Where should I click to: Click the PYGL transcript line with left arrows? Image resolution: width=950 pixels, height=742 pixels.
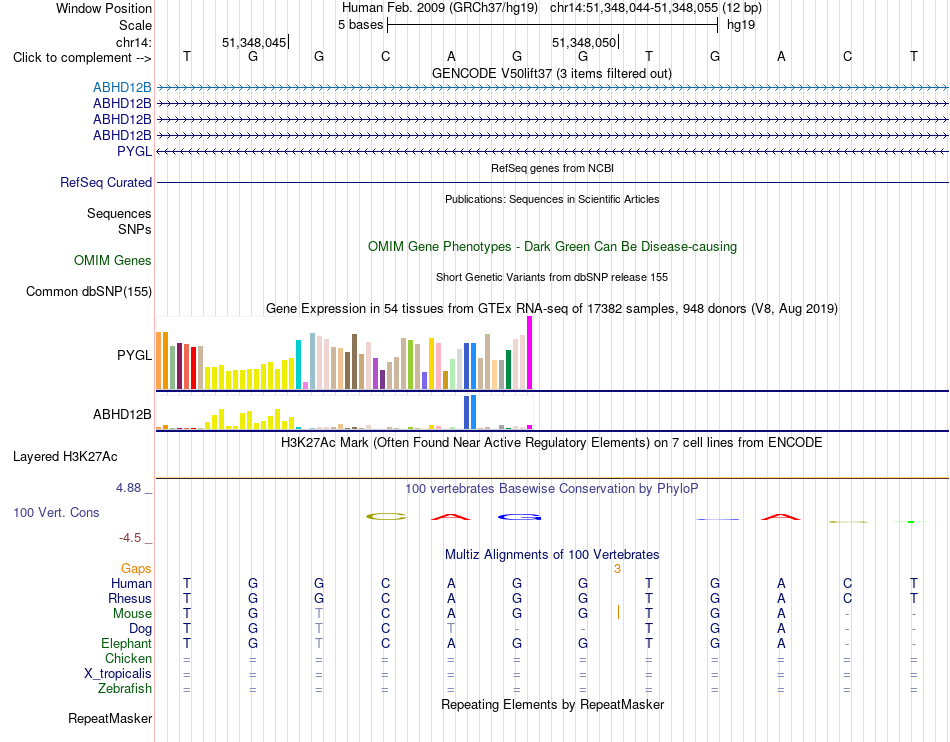pos(552,151)
